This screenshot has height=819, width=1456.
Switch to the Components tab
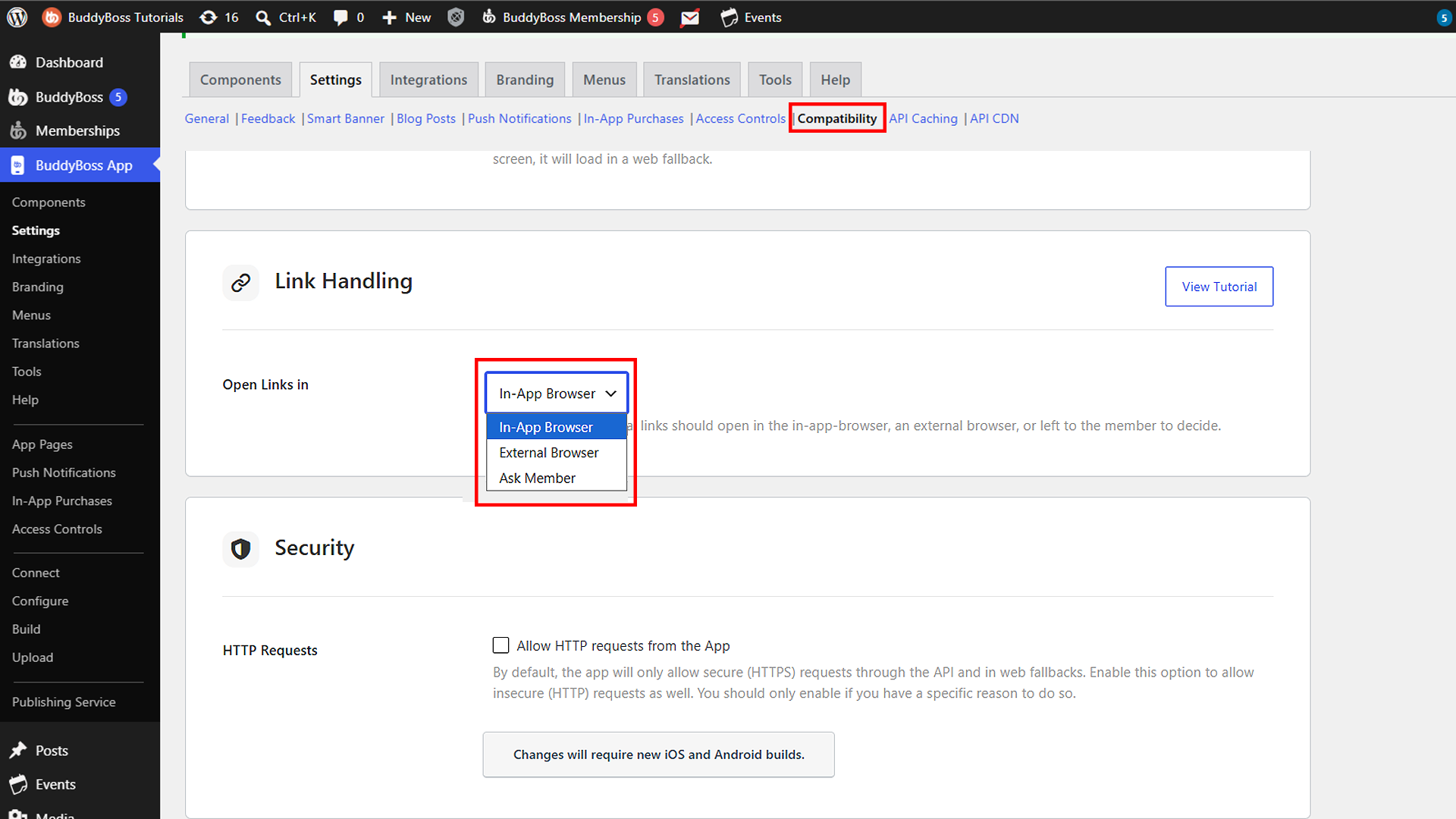point(240,80)
